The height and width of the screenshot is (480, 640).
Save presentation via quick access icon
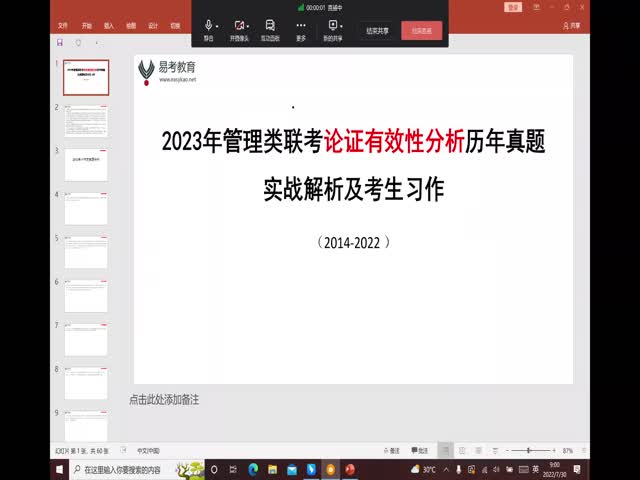(x=60, y=42)
